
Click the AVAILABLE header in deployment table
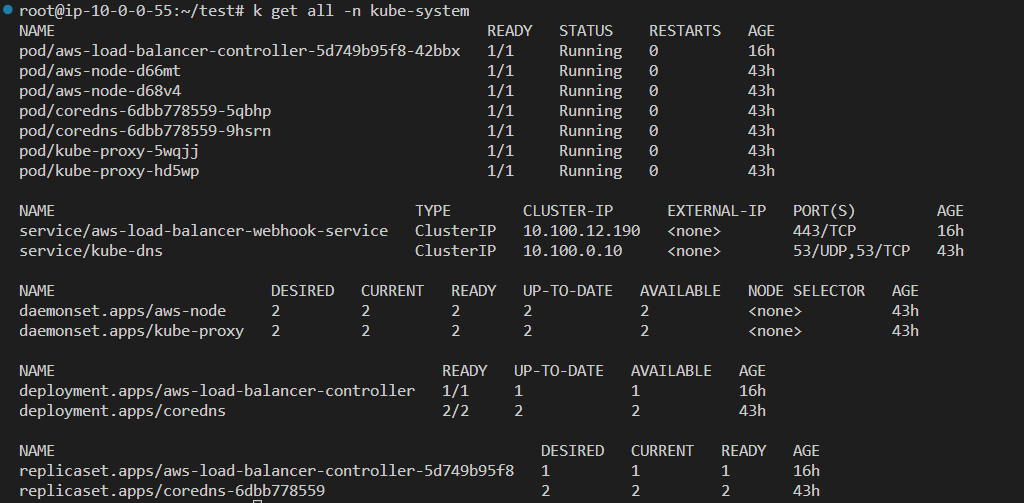tap(671, 371)
